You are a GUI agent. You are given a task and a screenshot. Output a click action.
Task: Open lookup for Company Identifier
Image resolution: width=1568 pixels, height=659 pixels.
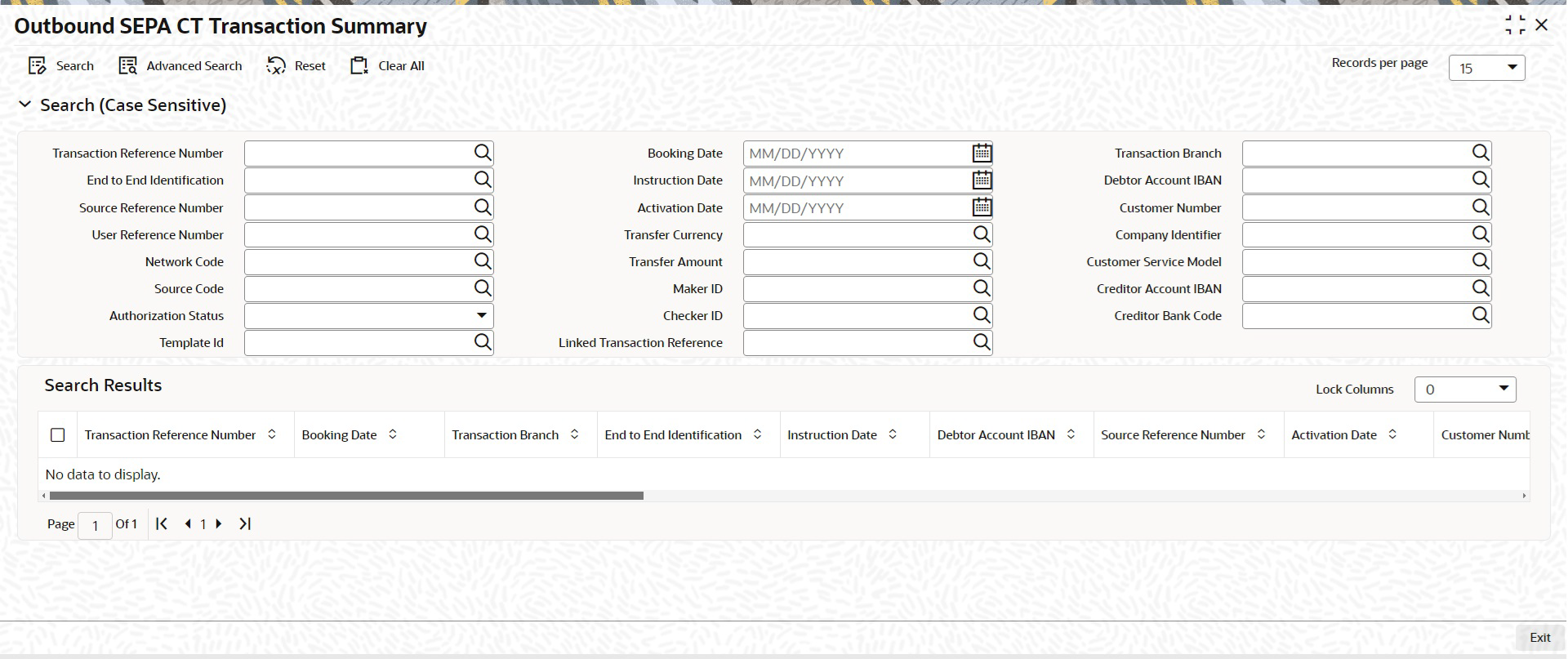[x=1481, y=234]
